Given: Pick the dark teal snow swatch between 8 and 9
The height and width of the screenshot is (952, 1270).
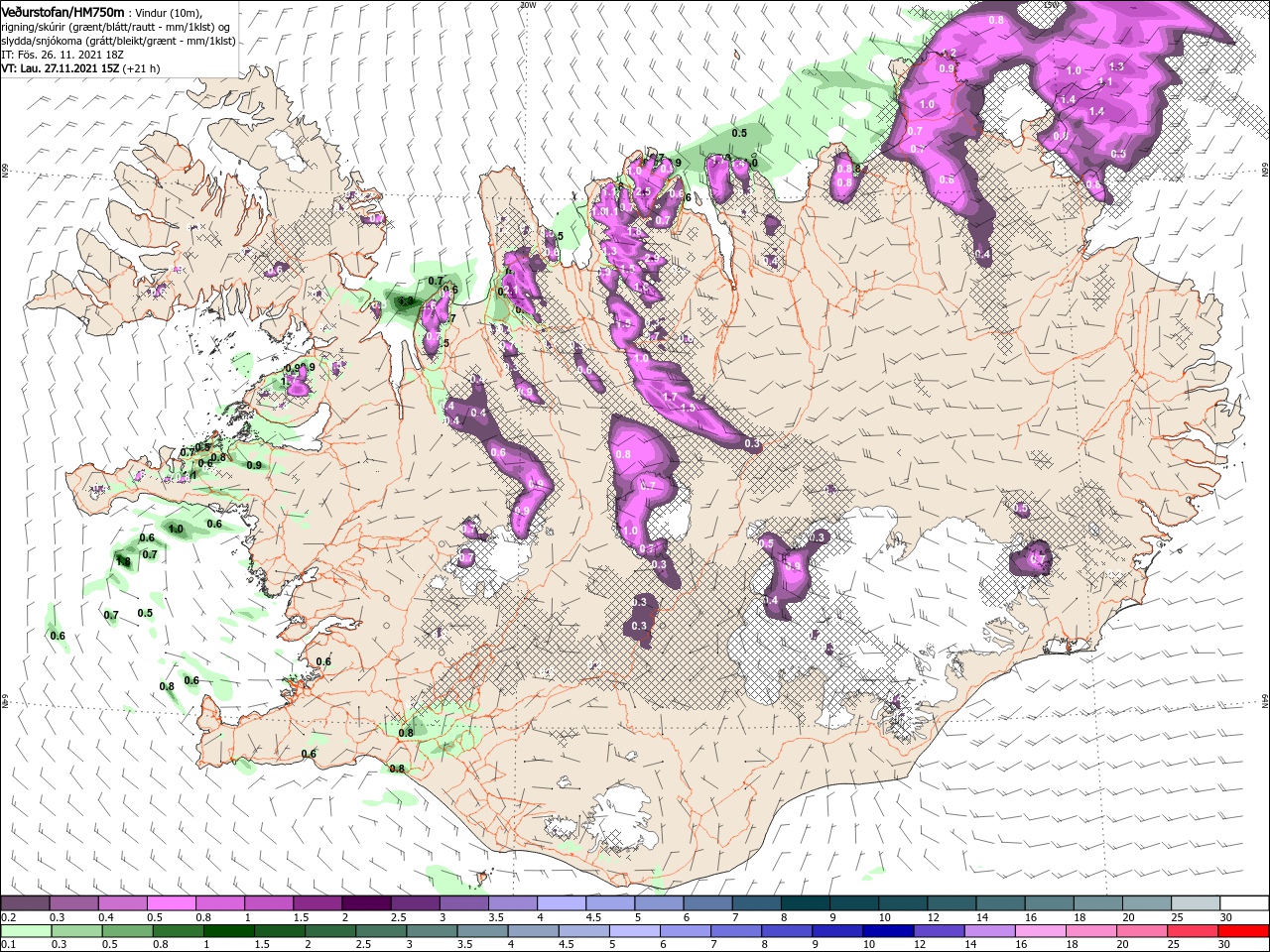Looking at the screenshot, I should click(x=807, y=902).
